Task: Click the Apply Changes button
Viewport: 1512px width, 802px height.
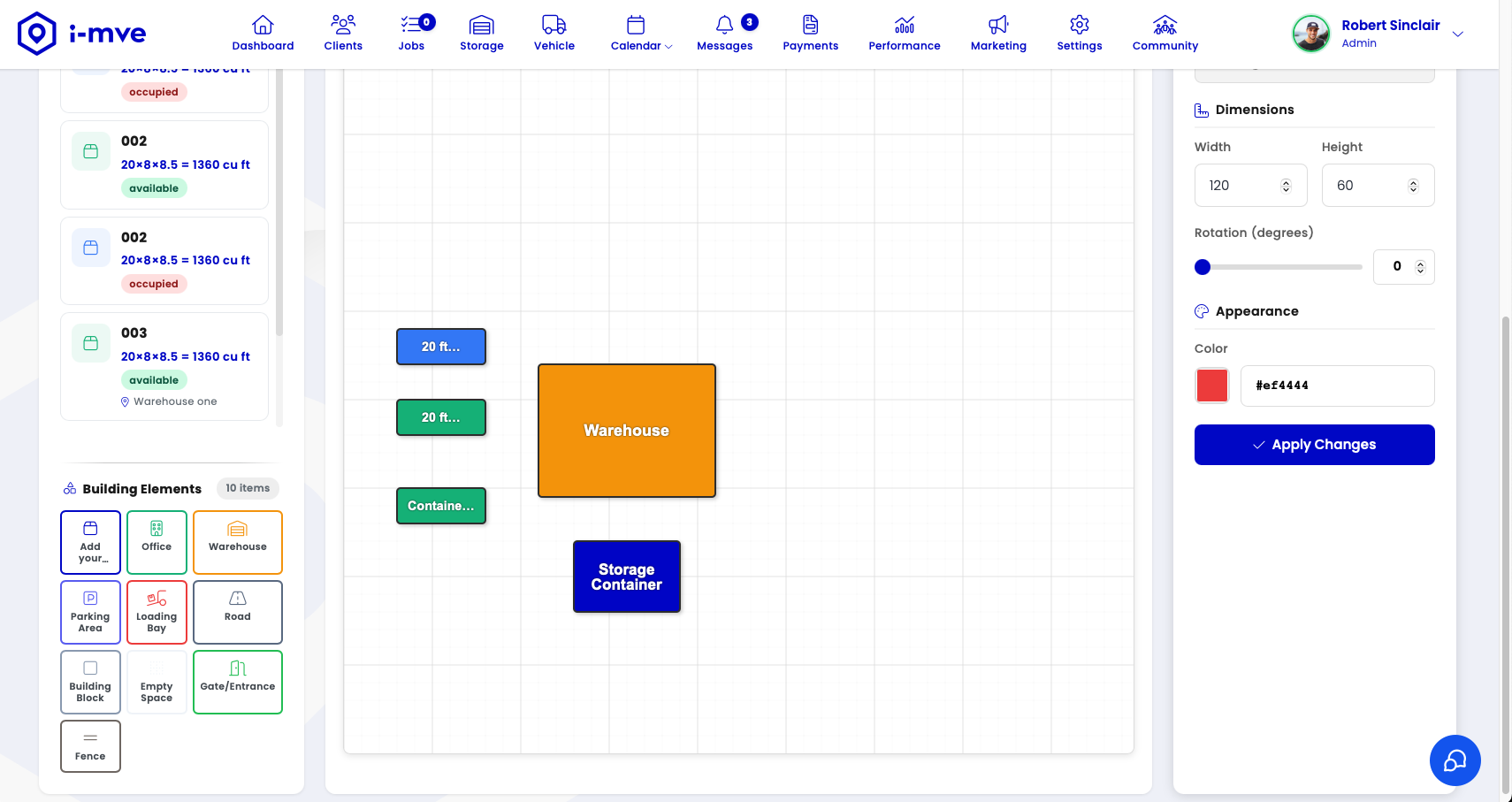Action: coord(1315,445)
